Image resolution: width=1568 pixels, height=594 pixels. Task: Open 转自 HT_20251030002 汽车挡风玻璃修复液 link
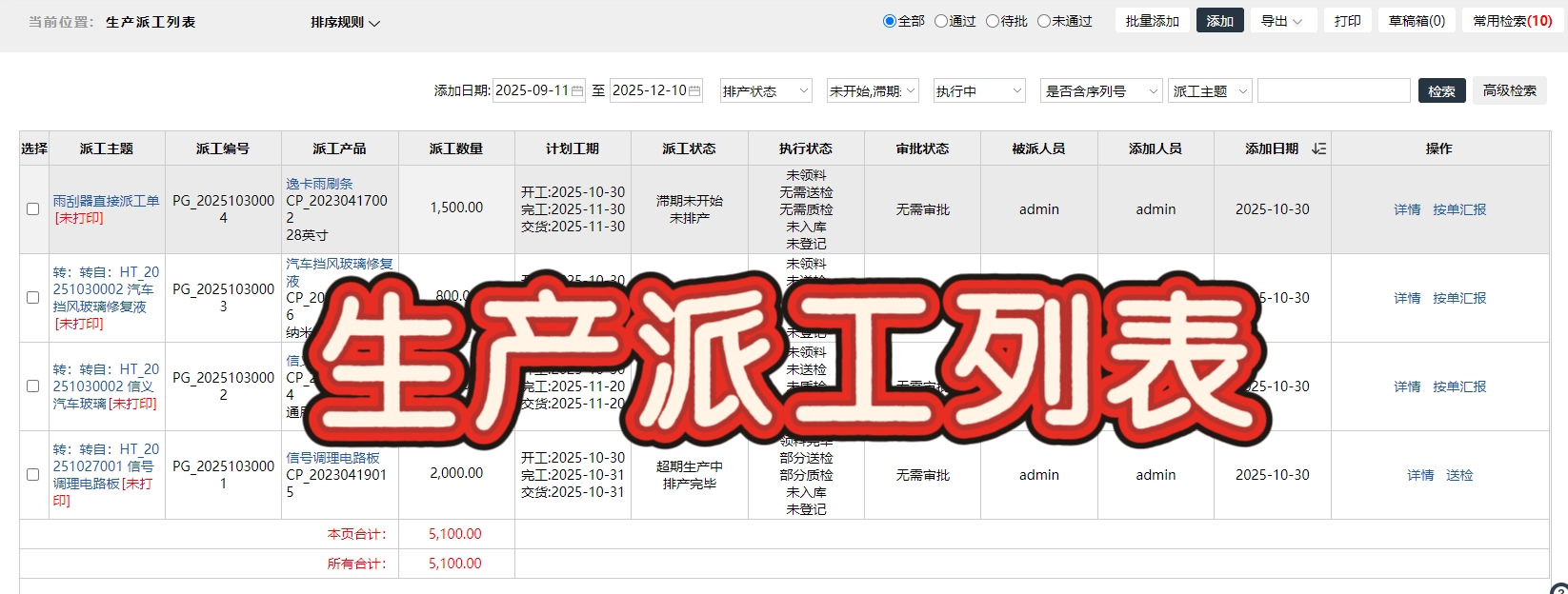click(106, 289)
